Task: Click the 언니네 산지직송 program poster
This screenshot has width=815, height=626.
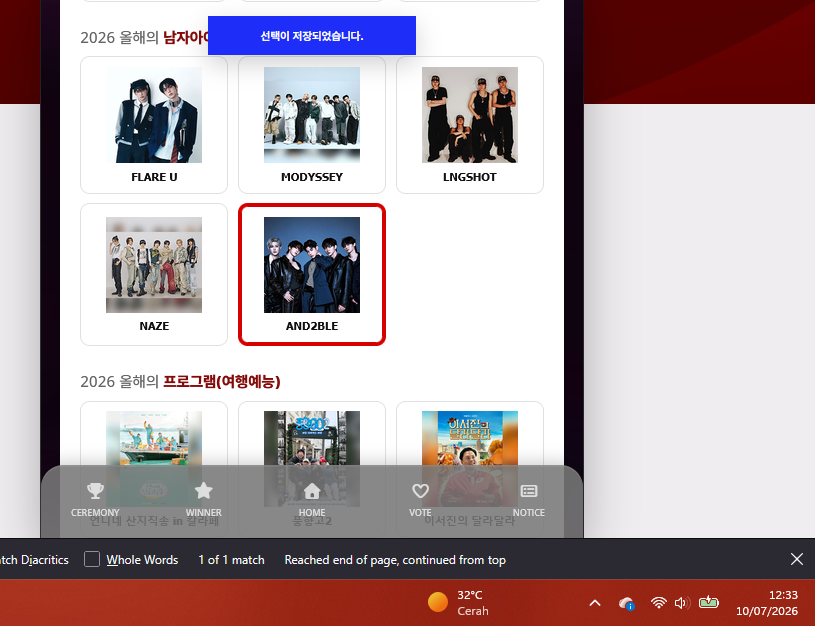Action: coord(154,459)
